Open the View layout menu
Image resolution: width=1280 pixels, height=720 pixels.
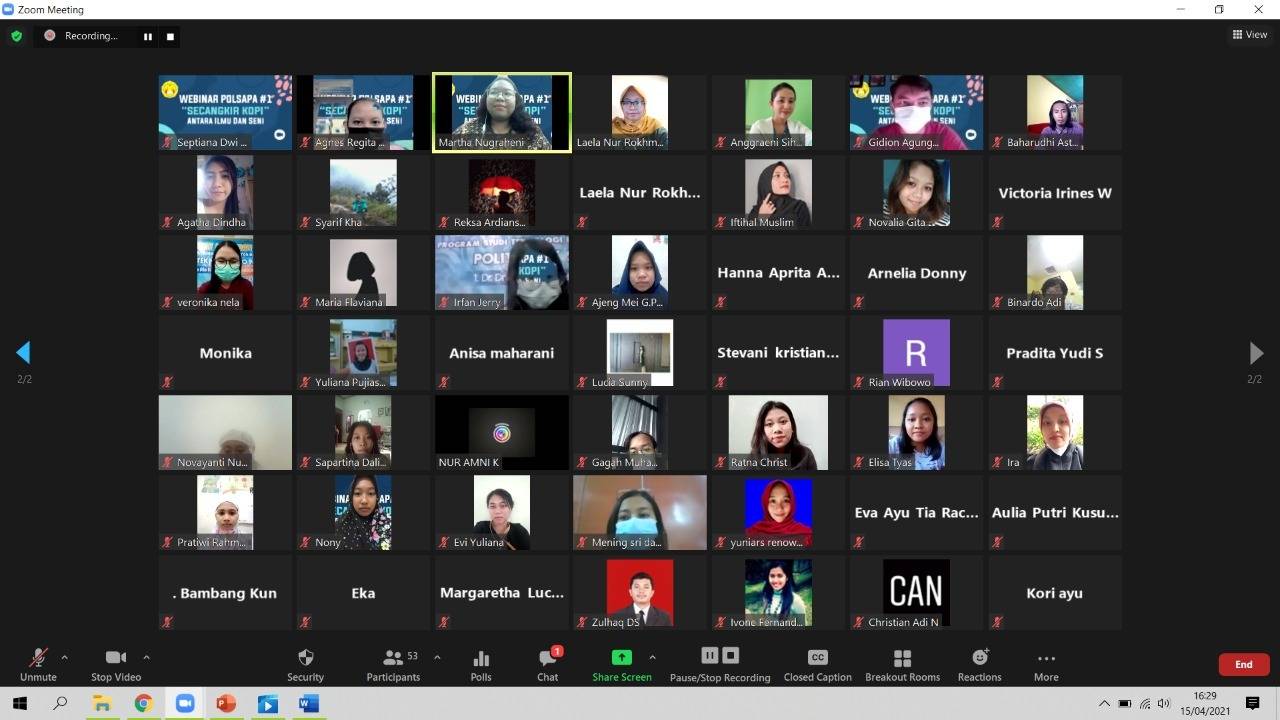(1250, 35)
